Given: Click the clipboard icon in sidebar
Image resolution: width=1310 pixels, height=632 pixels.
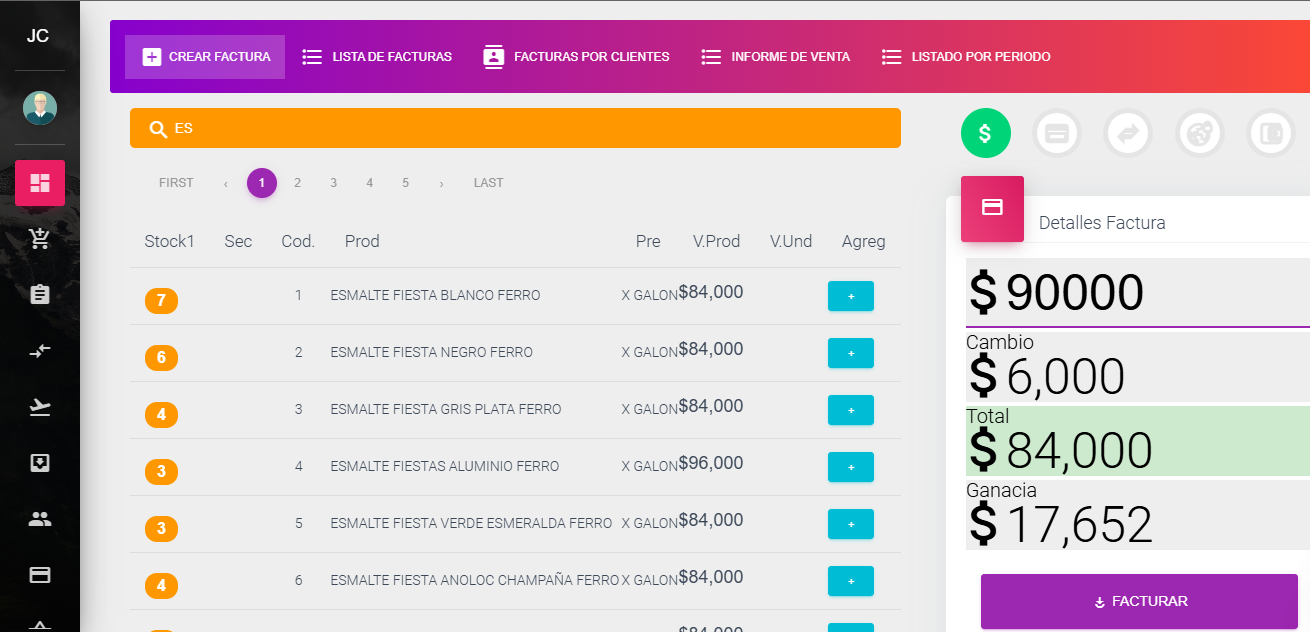Looking at the screenshot, I should click(40, 295).
